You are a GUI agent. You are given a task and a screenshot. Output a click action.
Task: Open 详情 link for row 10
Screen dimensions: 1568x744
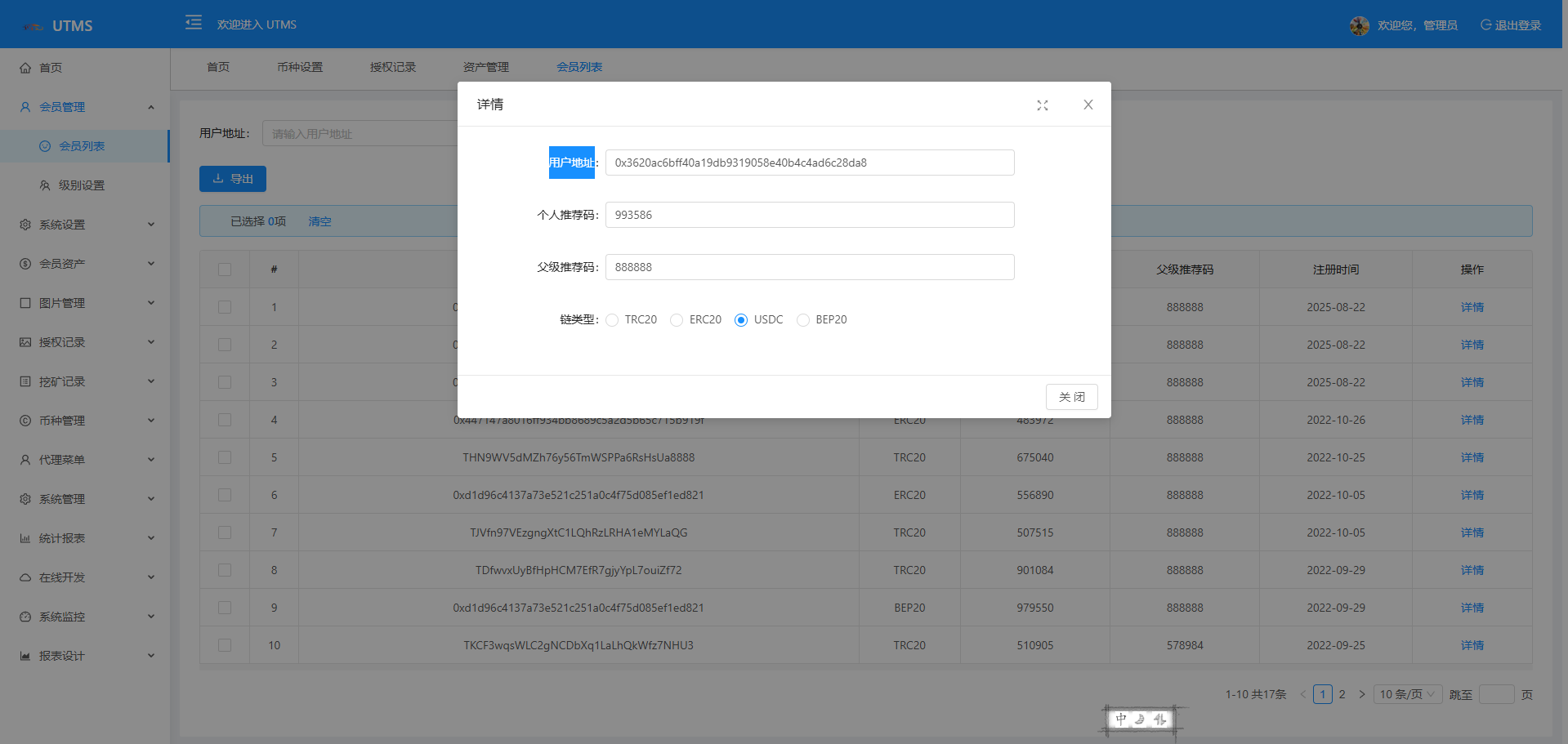click(1472, 645)
